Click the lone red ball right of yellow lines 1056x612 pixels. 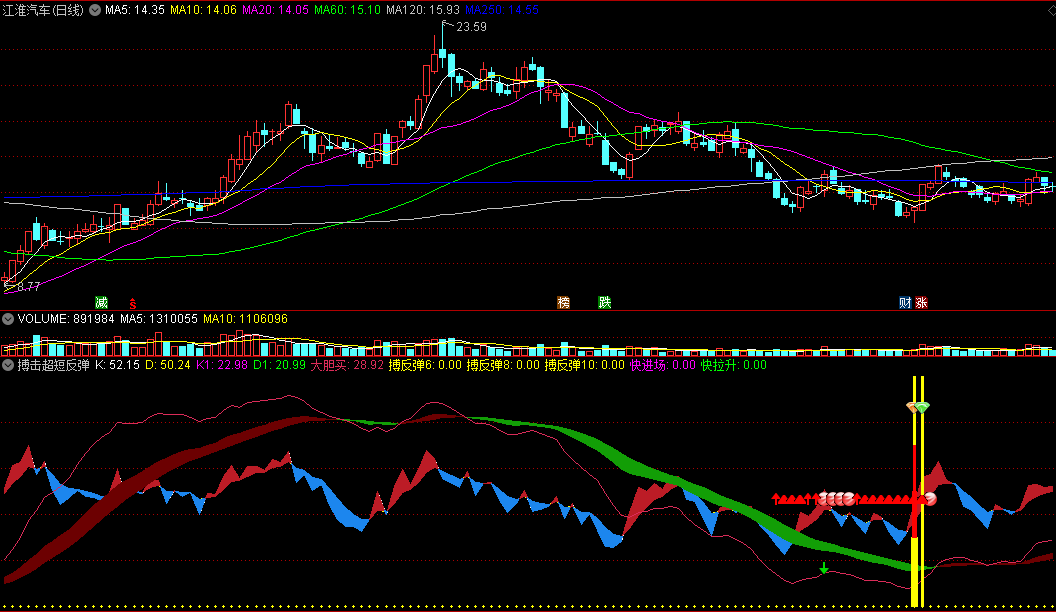coord(930,499)
